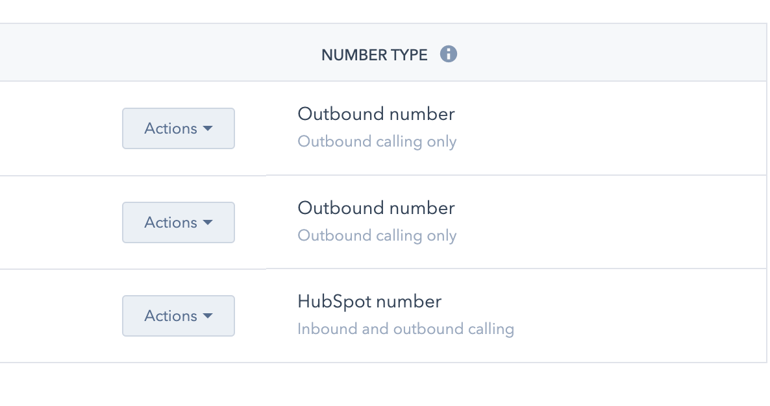Click the NUMBER TYPE column header
Image resolution: width=770 pixels, height=406 pixels.
point(374,54)
